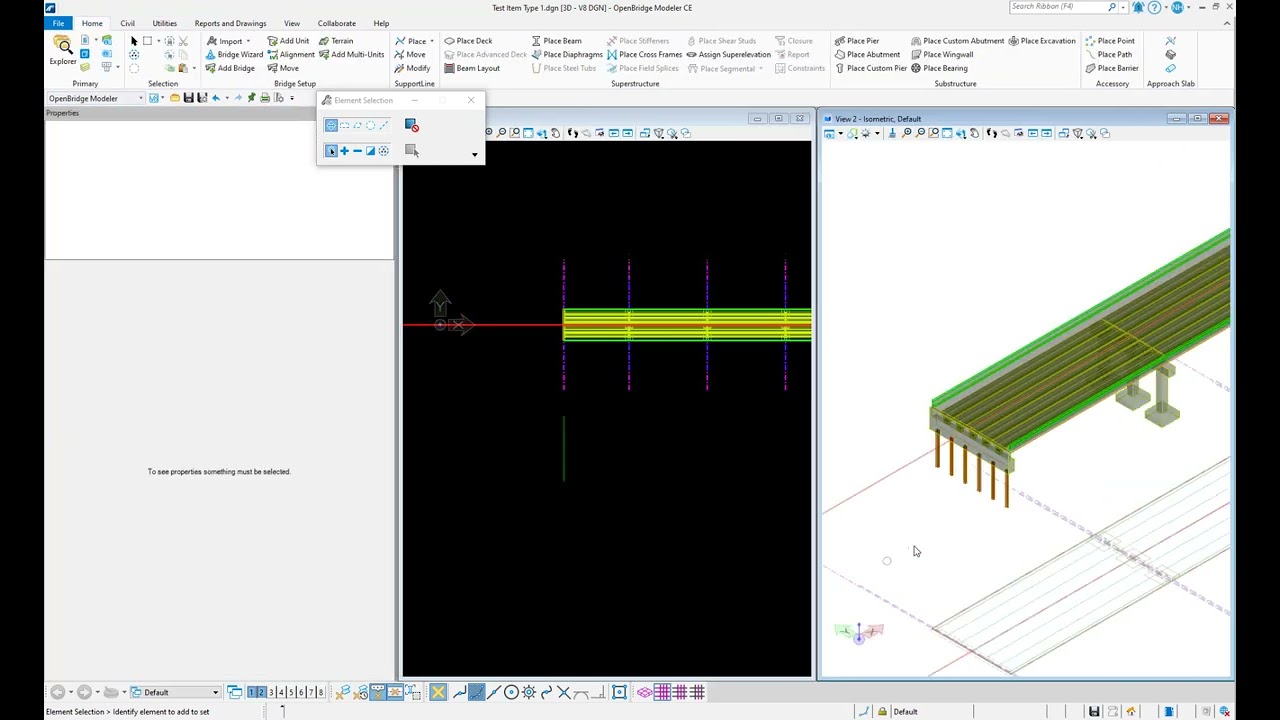The image size is (1280, 720).
Task: Switch to the Civil ribbon tab
Action: point(127,23)
